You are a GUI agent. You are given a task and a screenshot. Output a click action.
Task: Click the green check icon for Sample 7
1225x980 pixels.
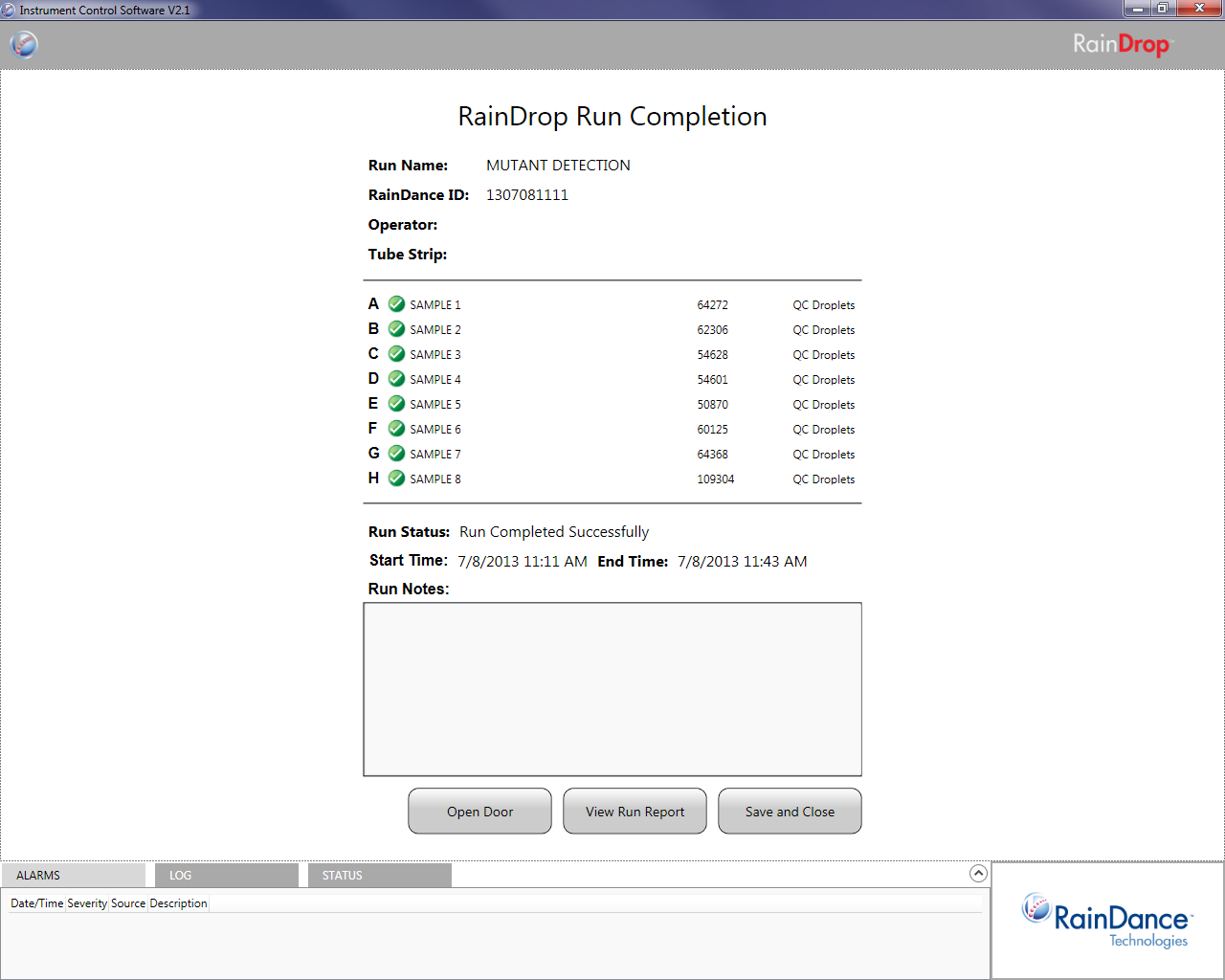pos(396,454)
